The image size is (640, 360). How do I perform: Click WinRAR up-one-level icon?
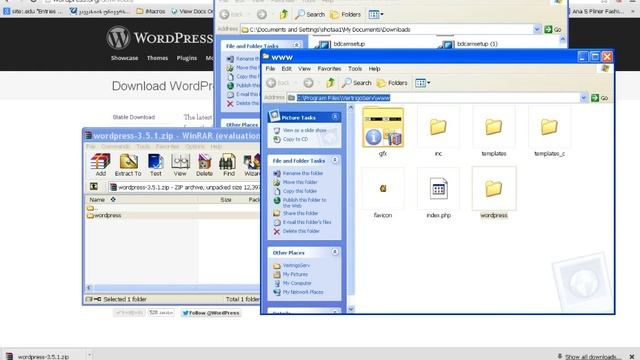[x=94, y=187]
